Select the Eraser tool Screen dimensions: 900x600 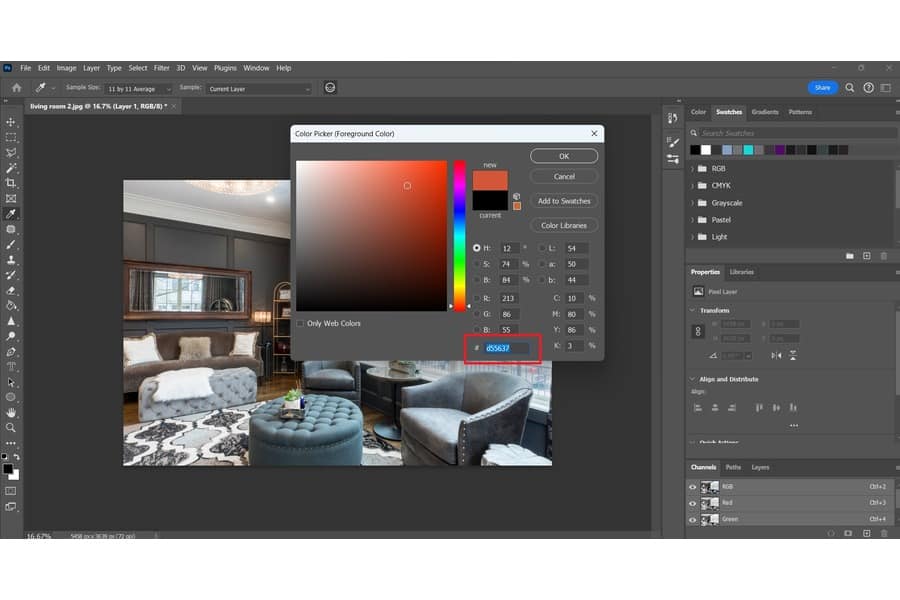pos(11,291)
